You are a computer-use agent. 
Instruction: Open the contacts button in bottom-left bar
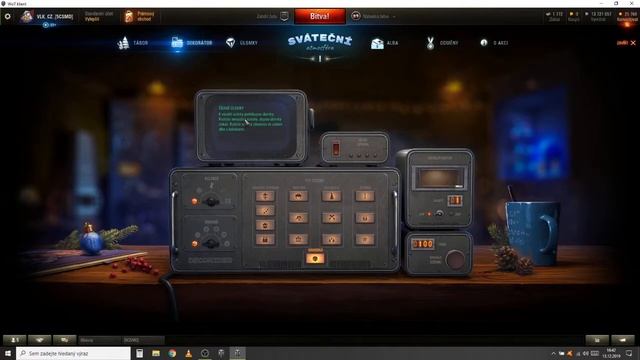pos(15,340)
